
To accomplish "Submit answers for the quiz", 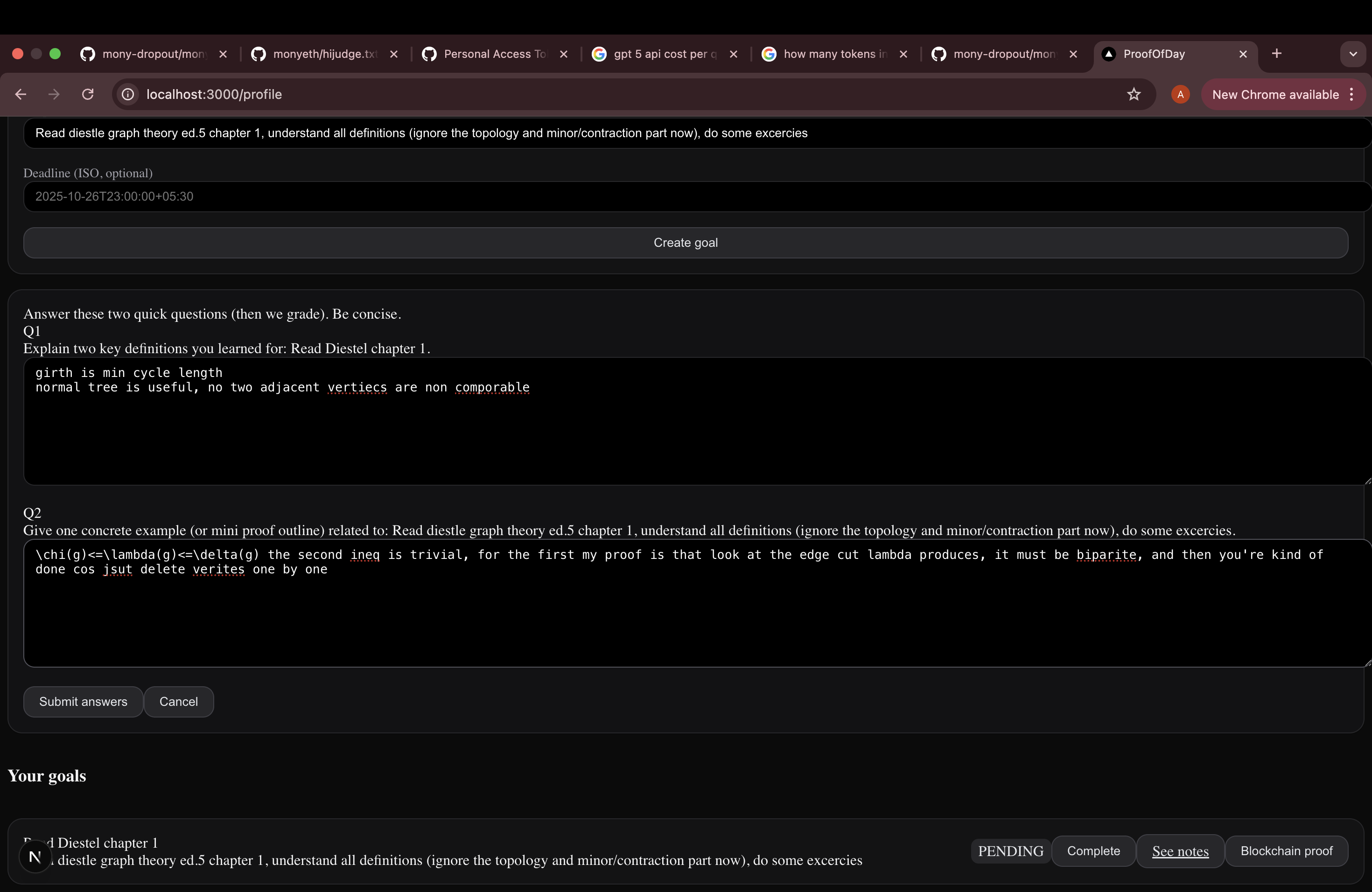I will click(x=83, y=701).
